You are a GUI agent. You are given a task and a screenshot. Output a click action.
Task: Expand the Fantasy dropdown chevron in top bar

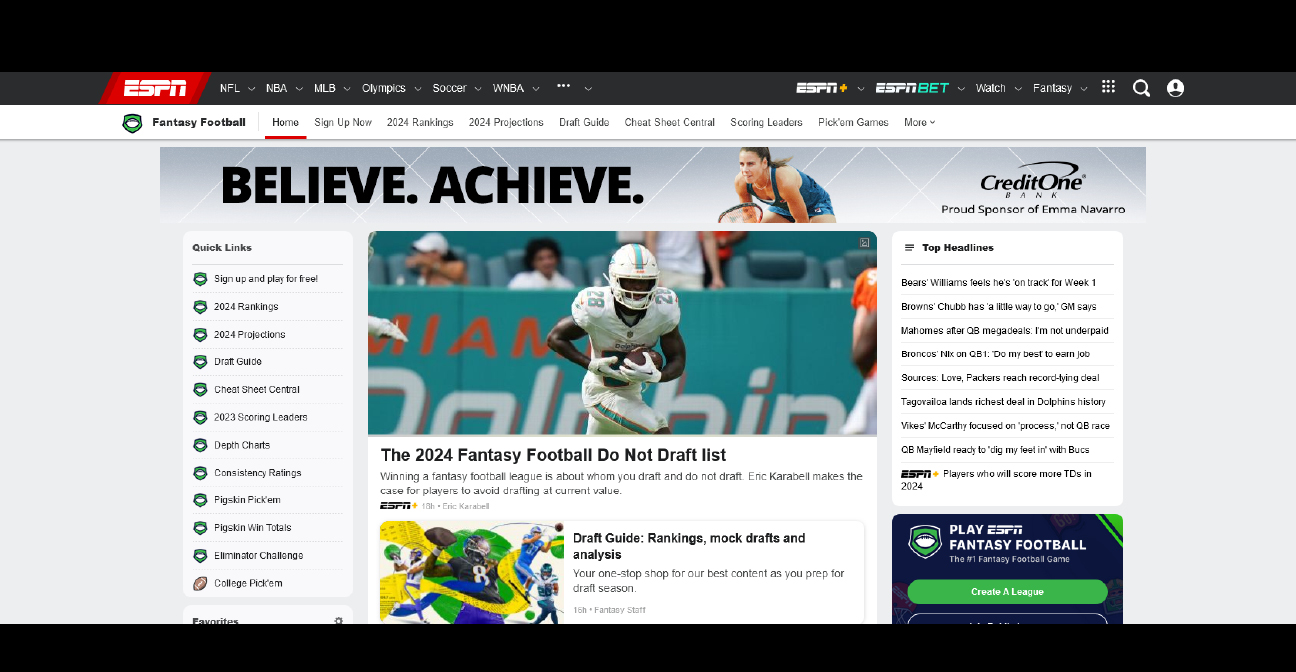pos(1084,89)
